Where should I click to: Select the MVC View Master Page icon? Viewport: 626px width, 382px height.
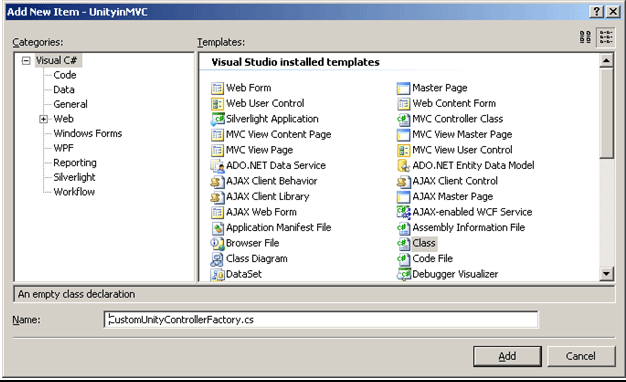(403, 135)
